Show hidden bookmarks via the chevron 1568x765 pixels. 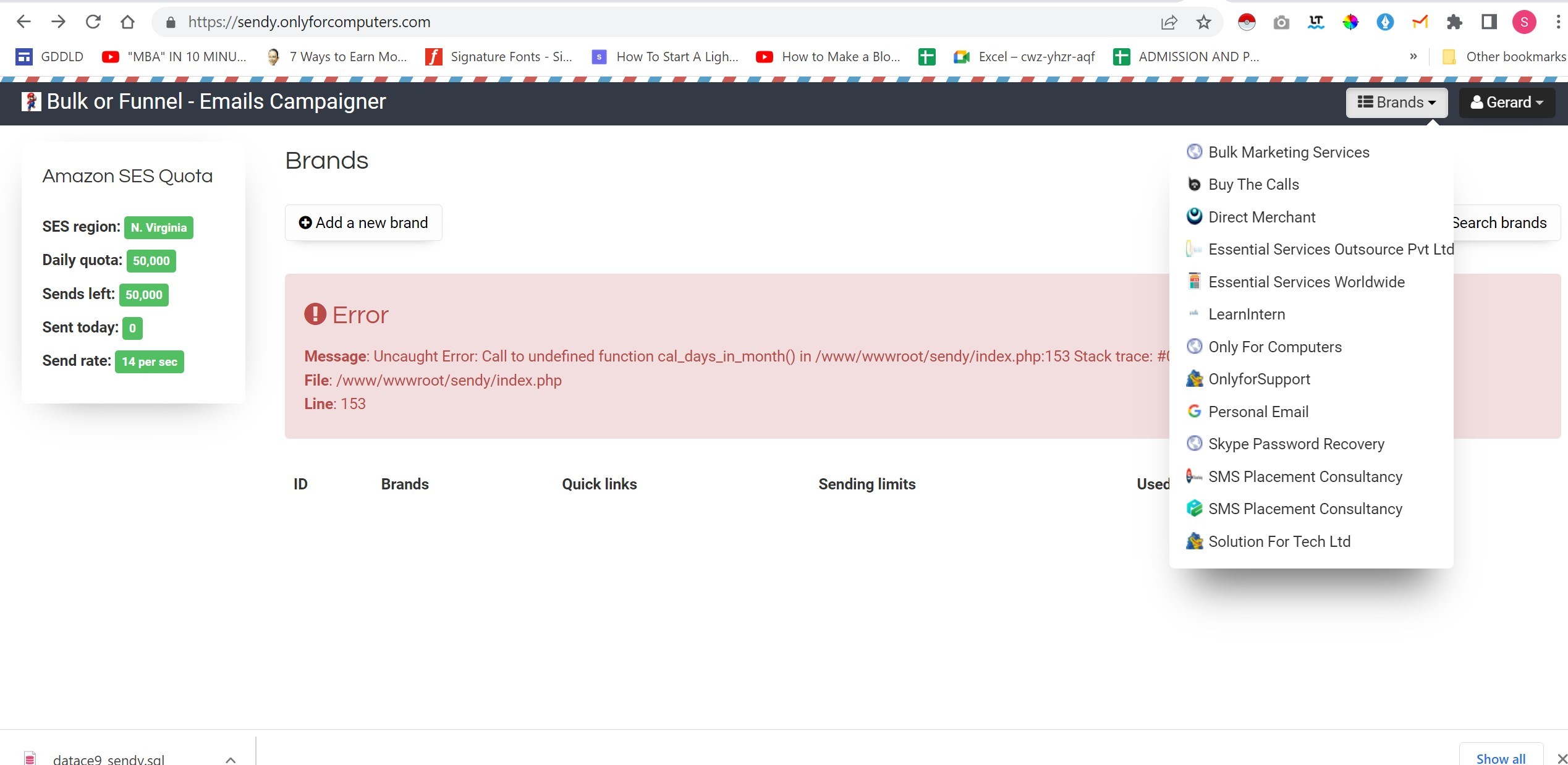coord(1413,56)
